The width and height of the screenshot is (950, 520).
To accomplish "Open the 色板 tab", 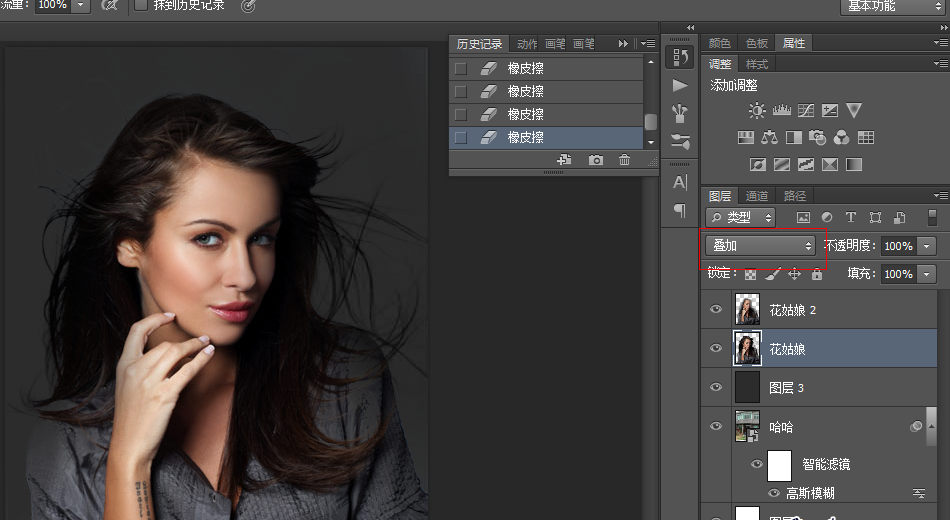I will click(x=757, y=43).
